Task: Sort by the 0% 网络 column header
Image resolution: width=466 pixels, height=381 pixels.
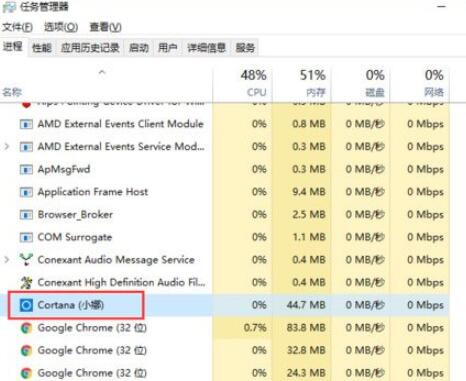Action: pos(420,84)
